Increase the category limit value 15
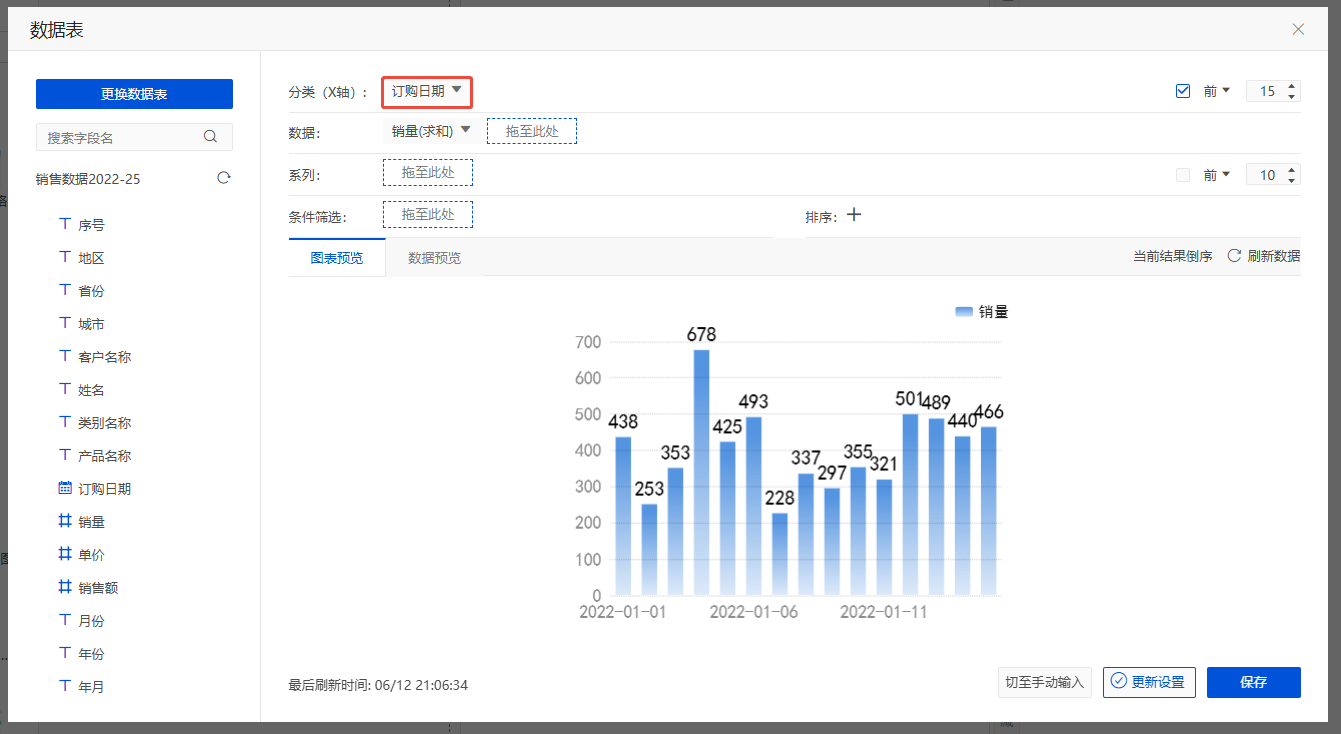 pos(1292,86)
